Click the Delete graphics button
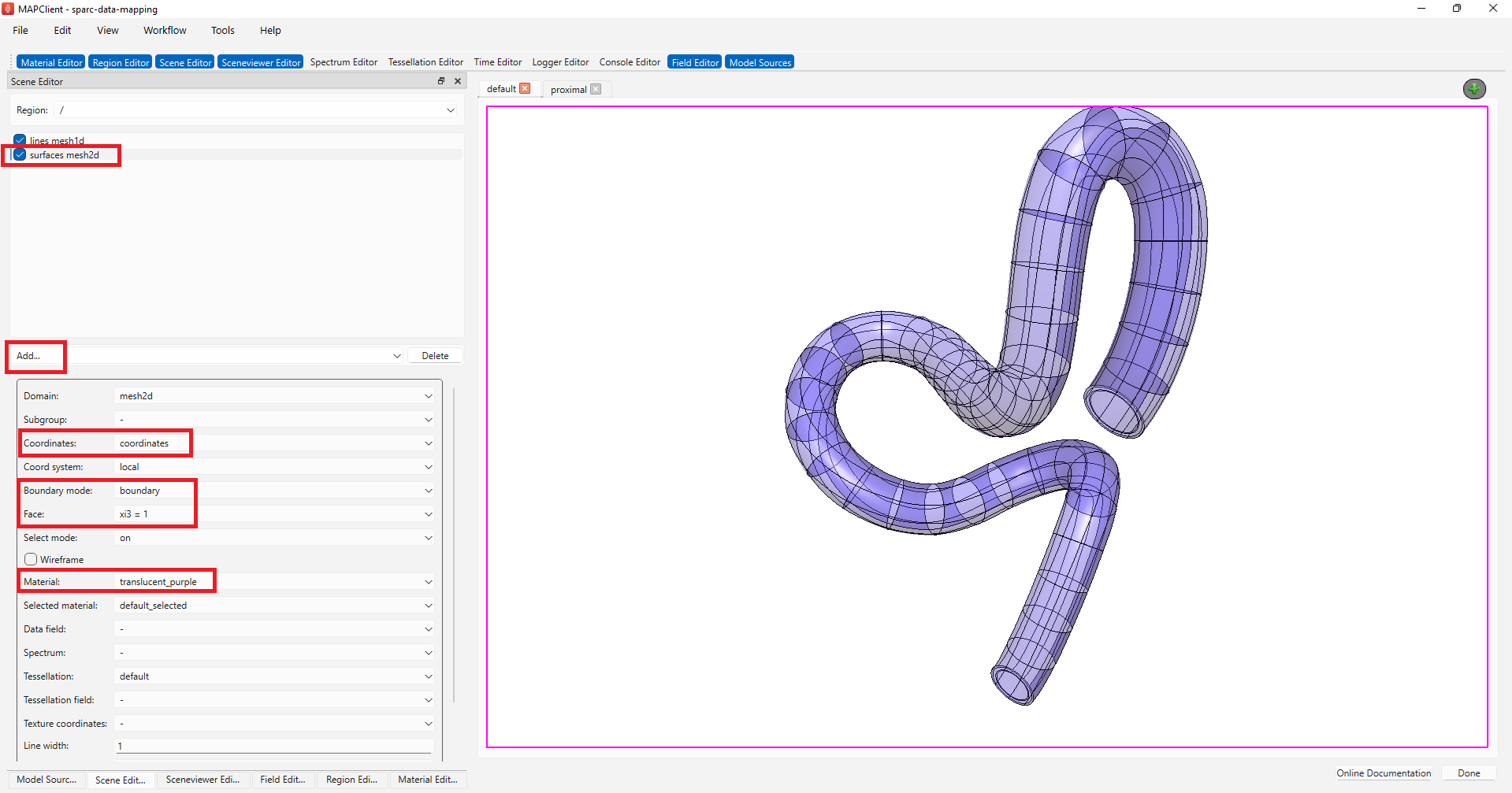Screen dimensions: 1512x793 (x=435, y=356)
